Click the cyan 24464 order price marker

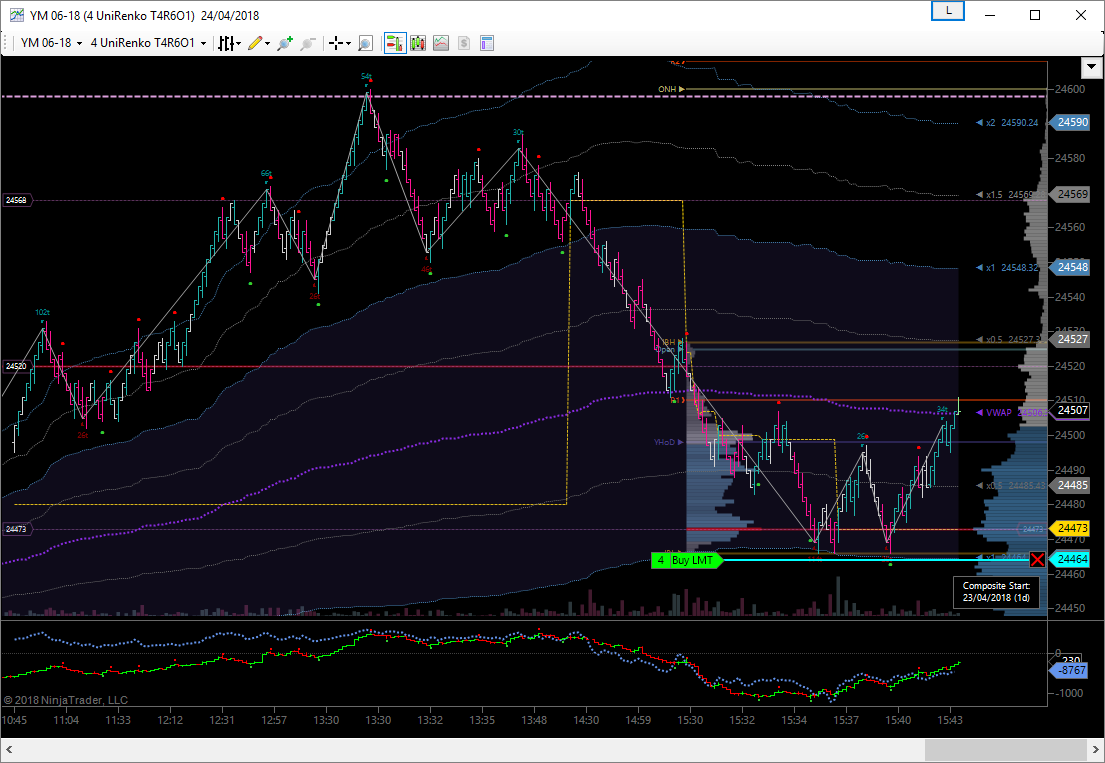point(1069,559)
